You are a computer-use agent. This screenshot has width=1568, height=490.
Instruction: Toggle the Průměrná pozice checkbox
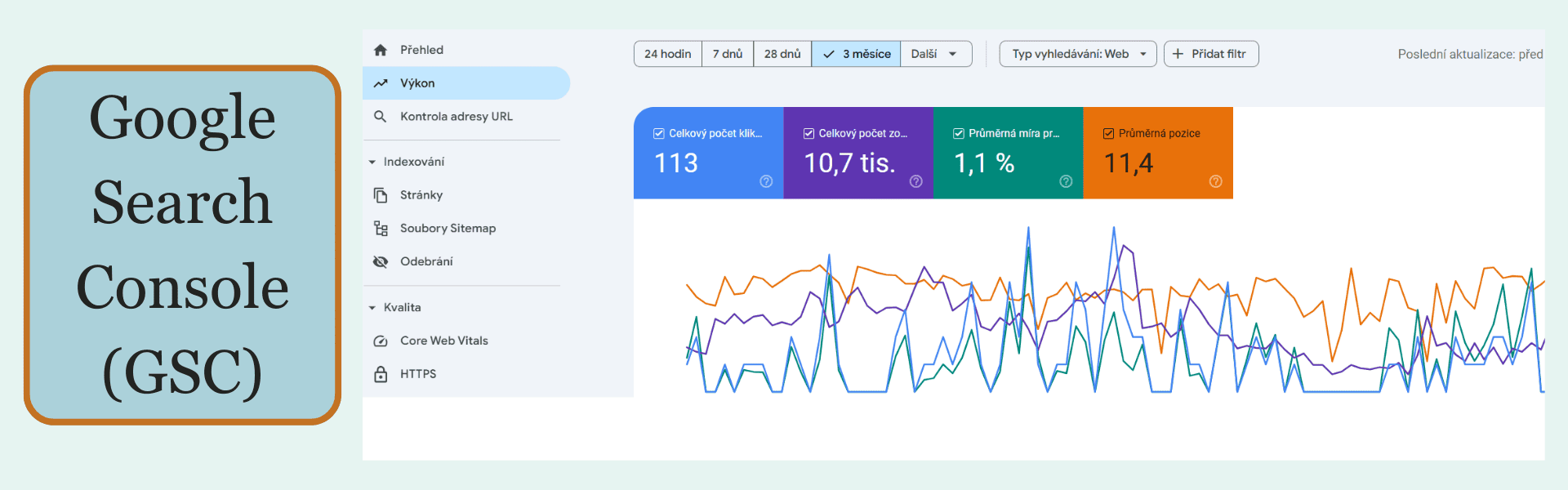[1108, 133]
